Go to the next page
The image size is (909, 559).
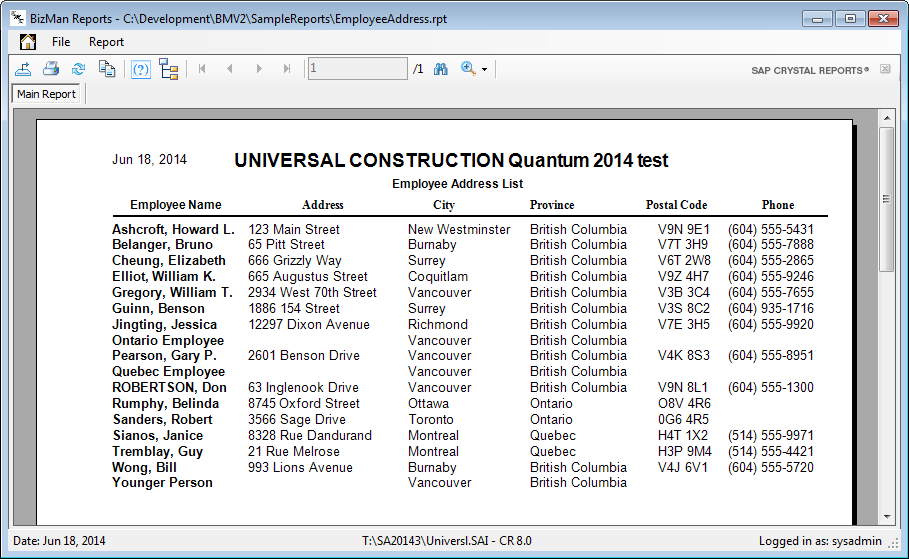point(259,69)
